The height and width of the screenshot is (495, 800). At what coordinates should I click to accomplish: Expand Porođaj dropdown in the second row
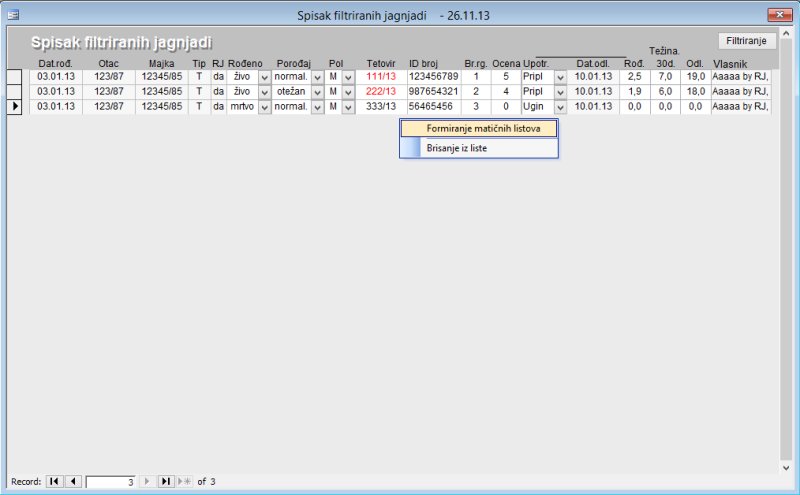click(x=317, y=91)
